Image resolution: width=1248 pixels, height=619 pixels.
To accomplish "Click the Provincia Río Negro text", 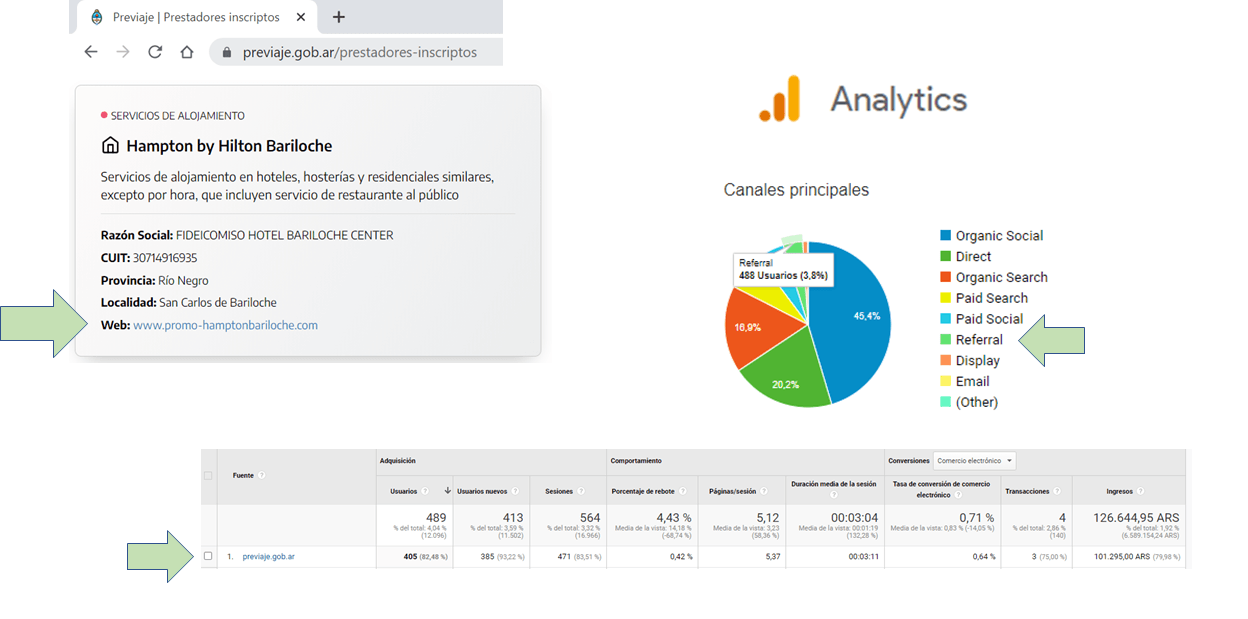I will coord(155,281).
